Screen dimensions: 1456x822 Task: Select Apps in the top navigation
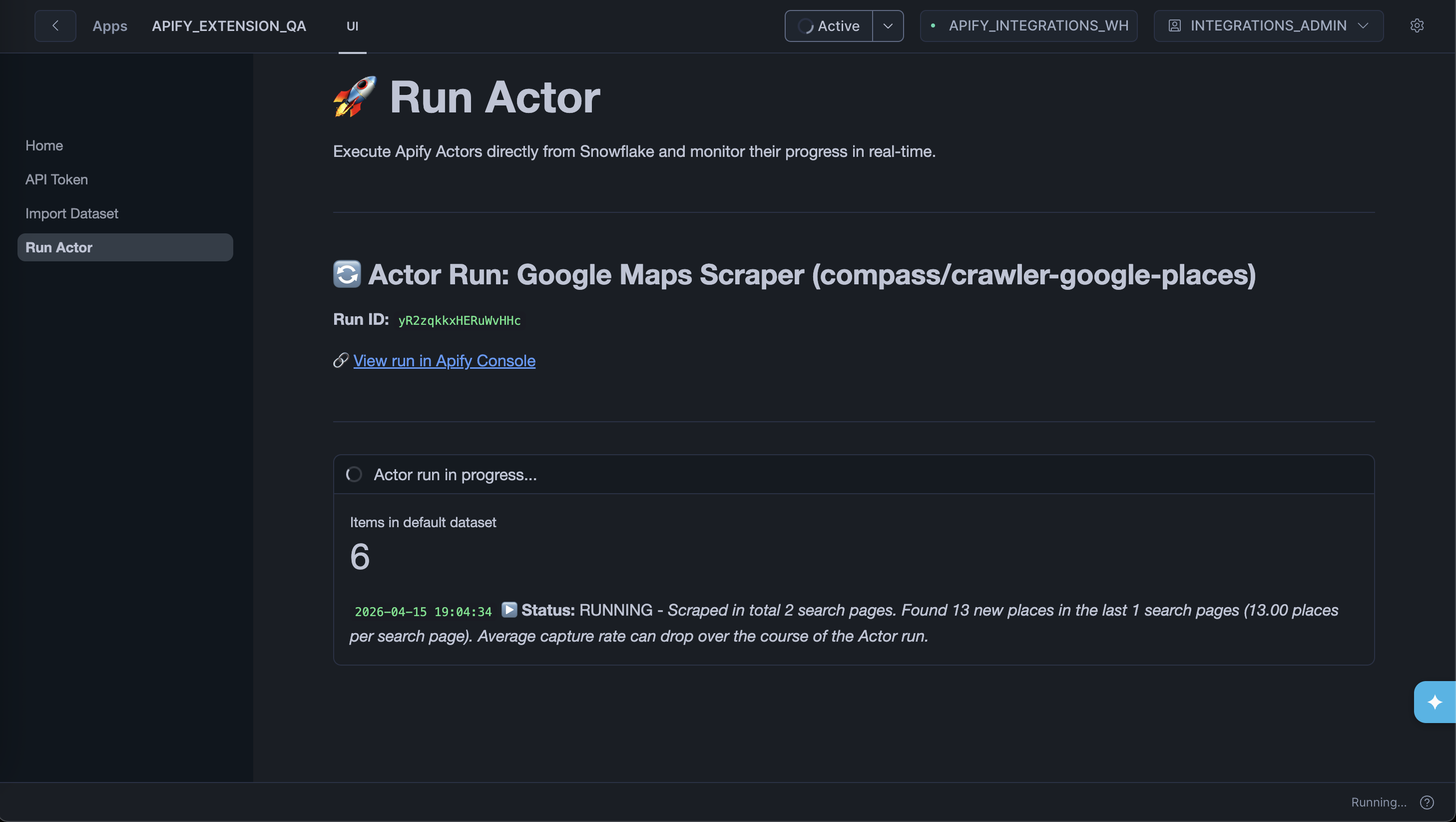click(110, 25)
